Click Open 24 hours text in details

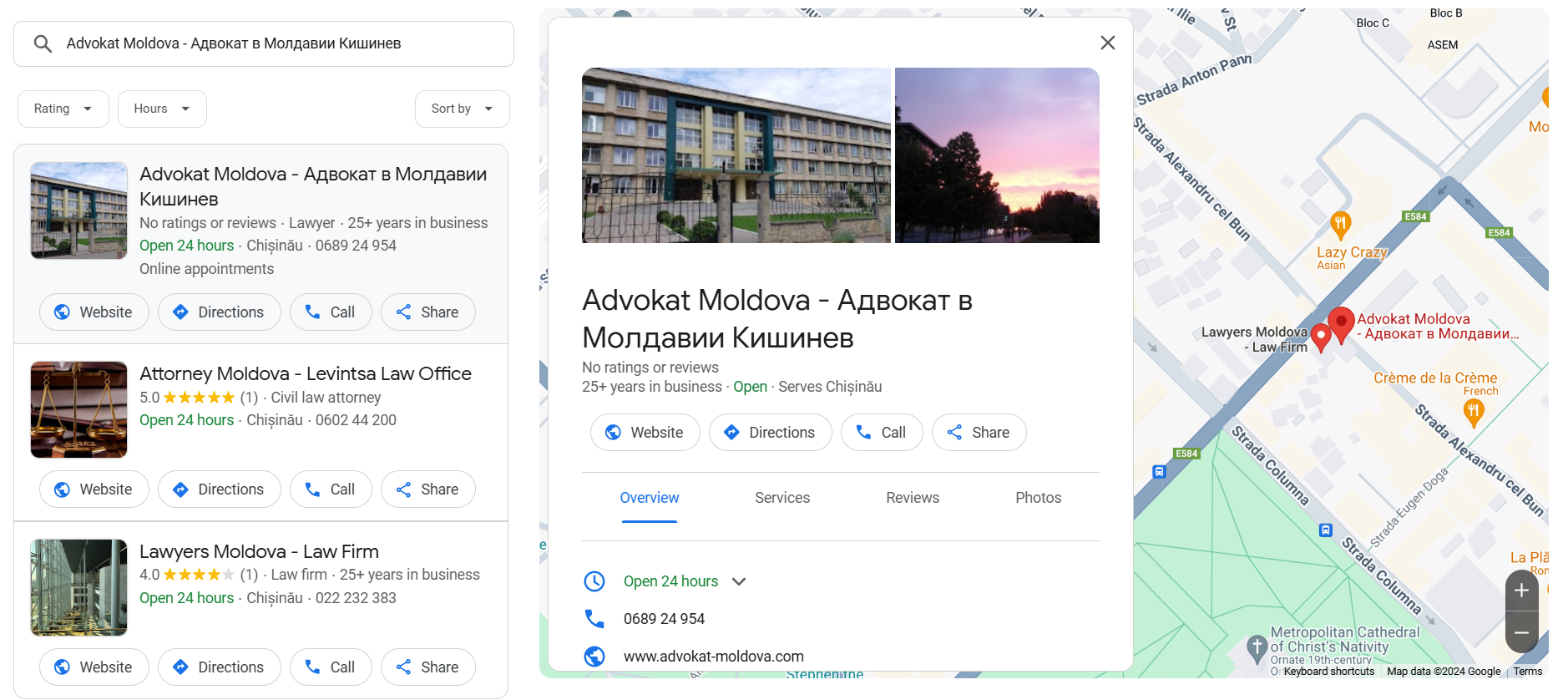tap(670, 581)
